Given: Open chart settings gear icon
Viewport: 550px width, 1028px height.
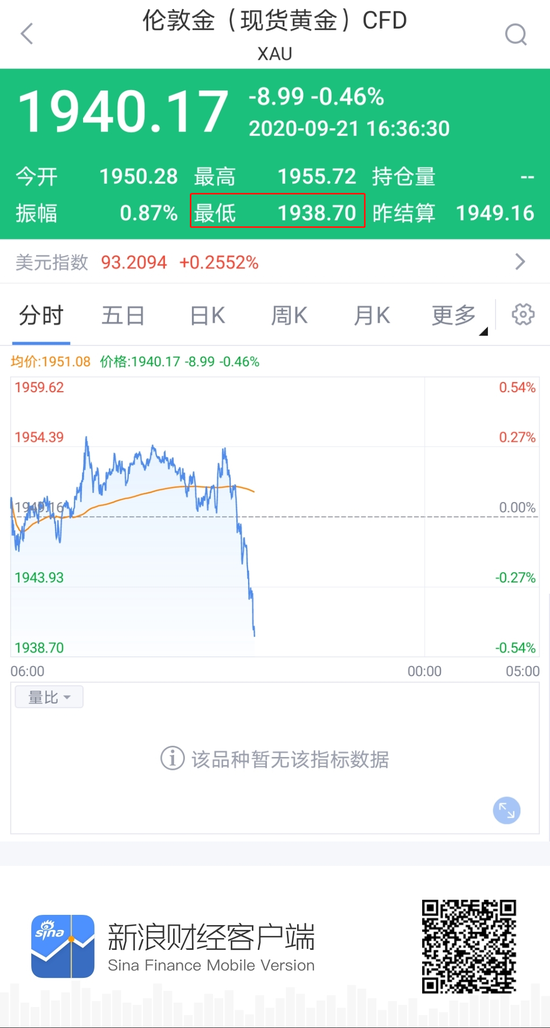Looking at the screenshot, I should coord(522,315).
